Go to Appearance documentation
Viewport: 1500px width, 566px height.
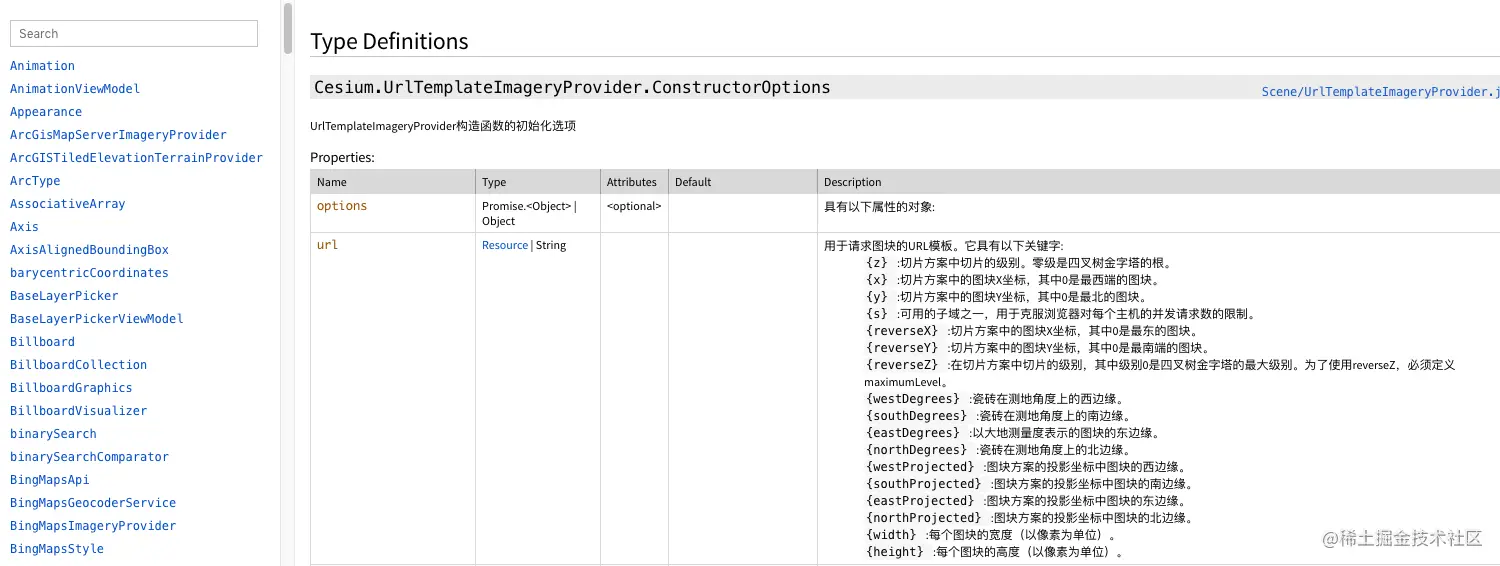[x=46, y=112]
